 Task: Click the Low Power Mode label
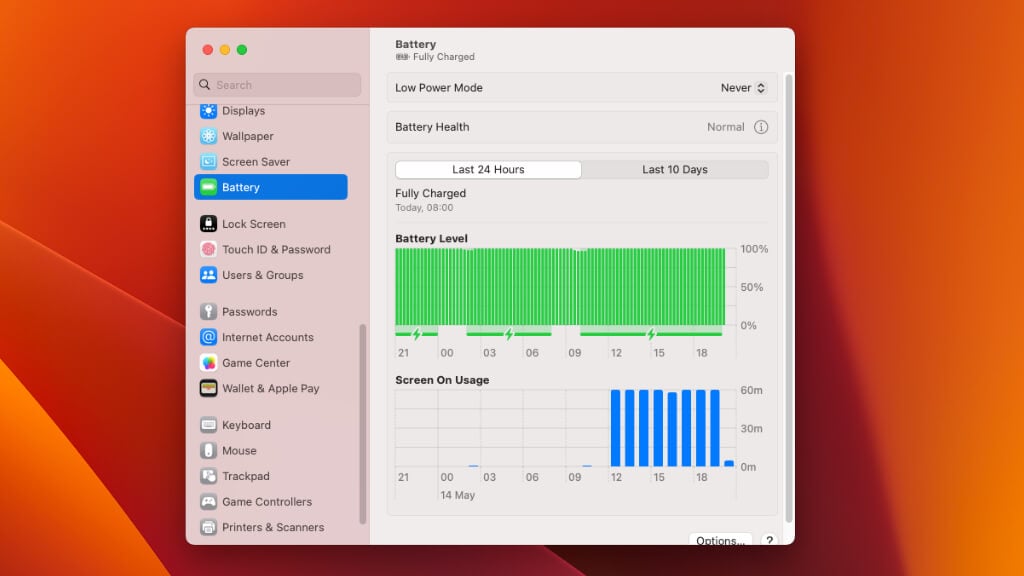[439, 88]
